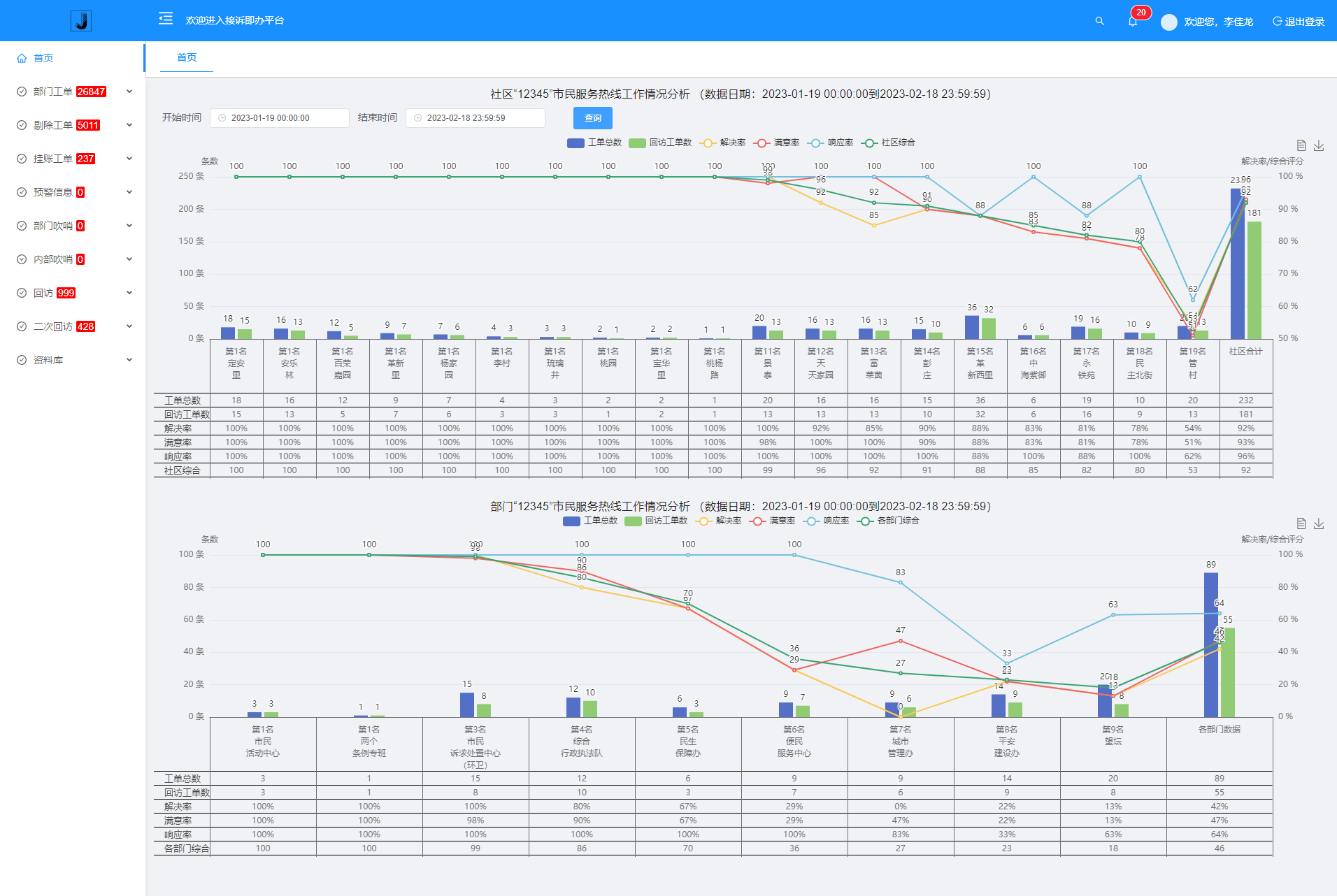Open data view for the department chart
Image resolution: width=1337 pixels, height=896 pixels.
1301,523
